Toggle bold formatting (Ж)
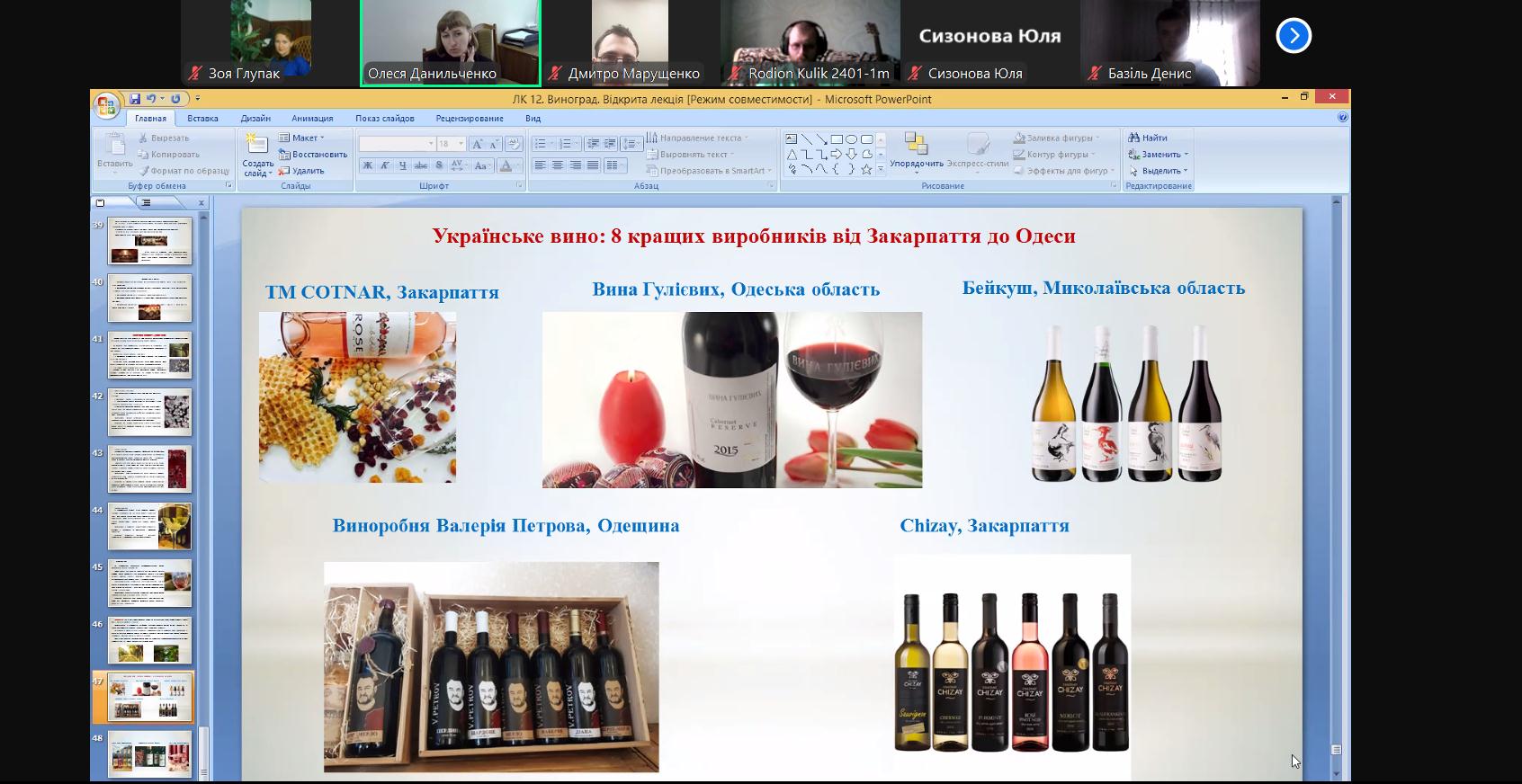1522x784 pixels. click(367, 165)
